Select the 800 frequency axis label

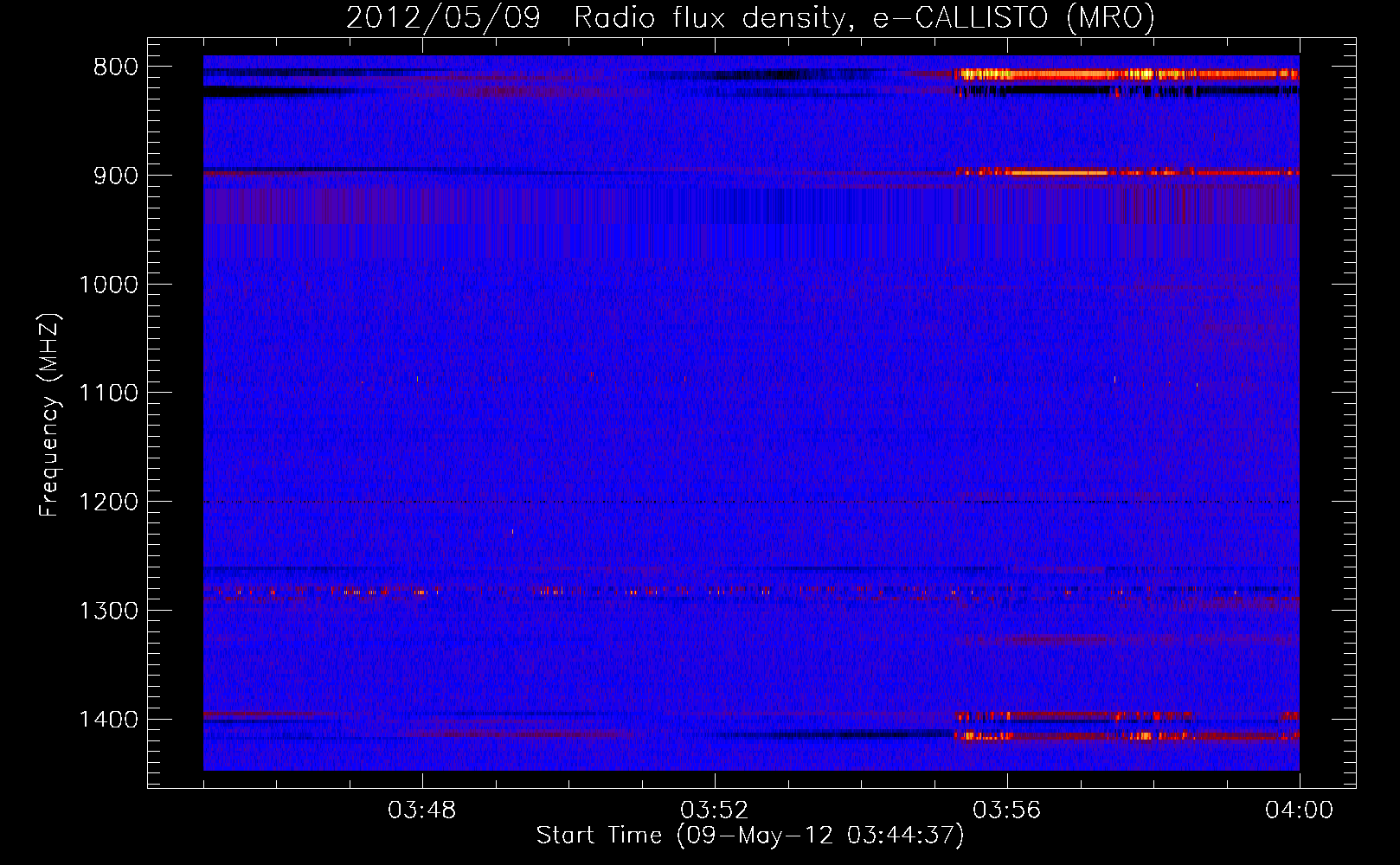tap(115, 67)
